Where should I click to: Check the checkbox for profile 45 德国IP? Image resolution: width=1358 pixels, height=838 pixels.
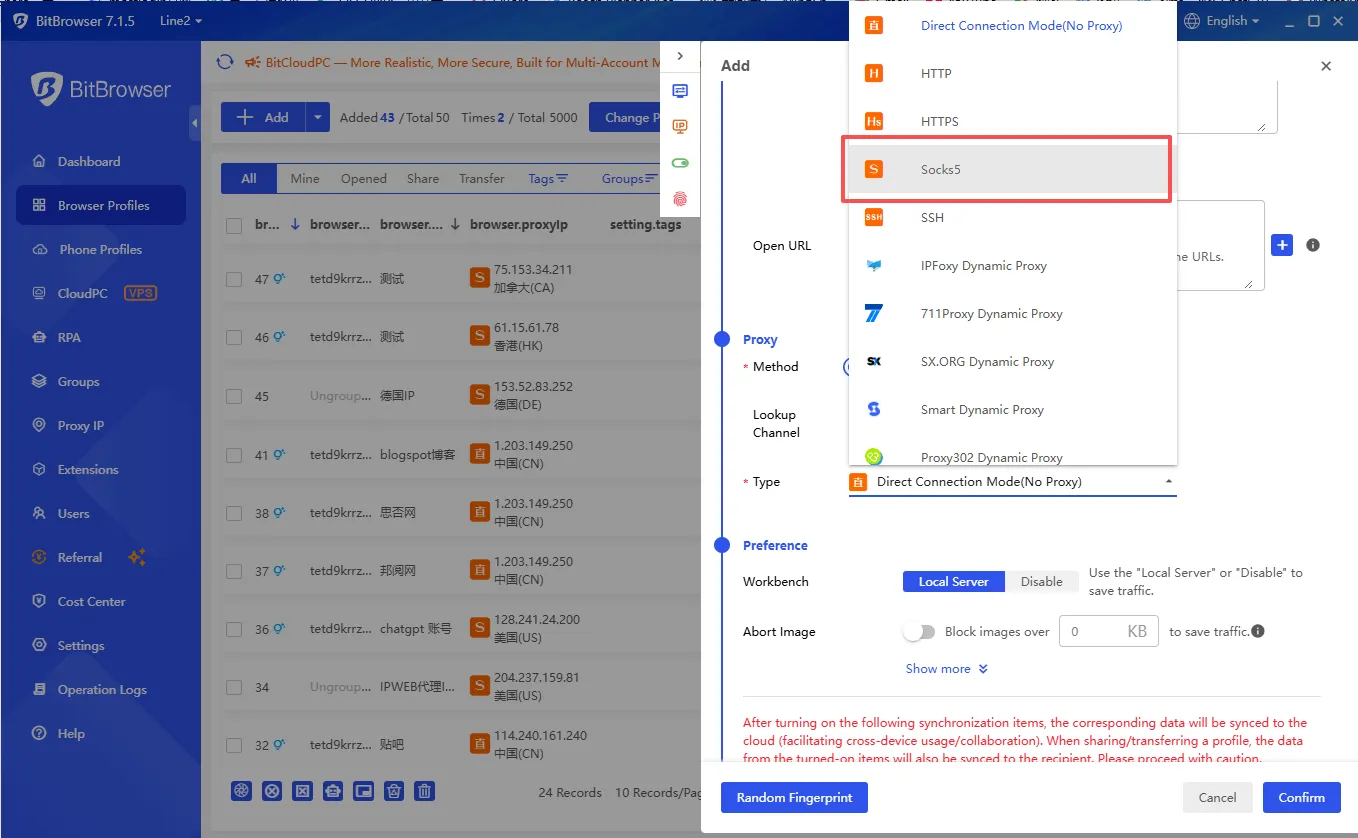click(x=234, y=396)
